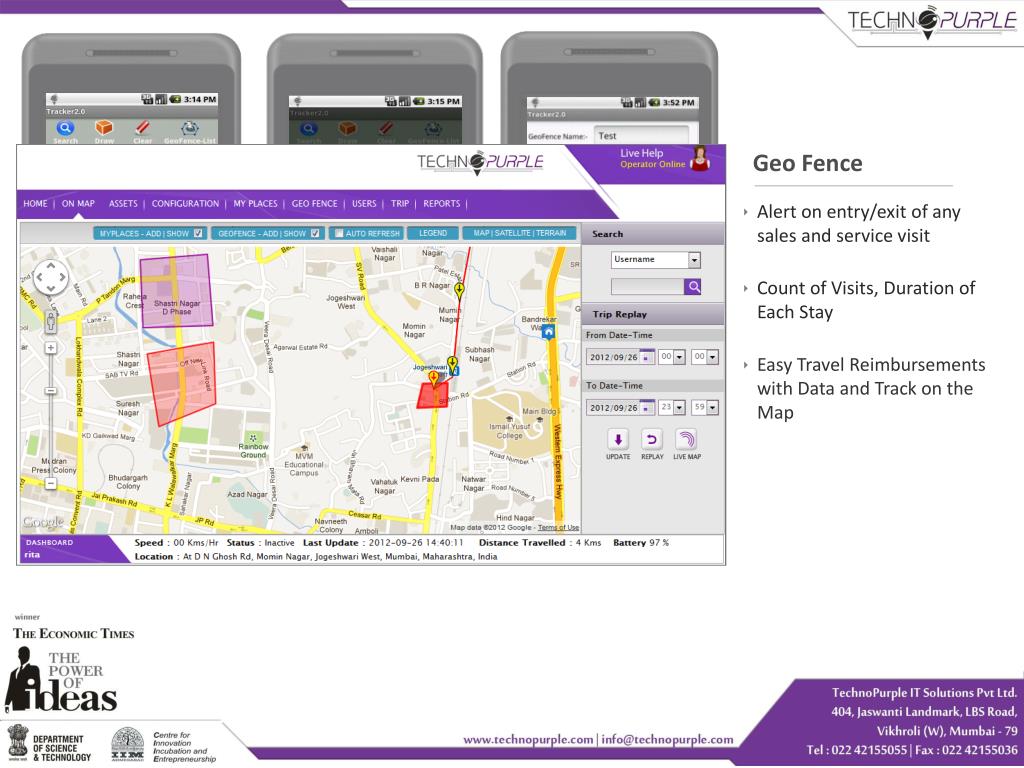Click blue home marker near Bandrekar Wadi
The image size is (1024, 768).
click(x=549, y=332)
